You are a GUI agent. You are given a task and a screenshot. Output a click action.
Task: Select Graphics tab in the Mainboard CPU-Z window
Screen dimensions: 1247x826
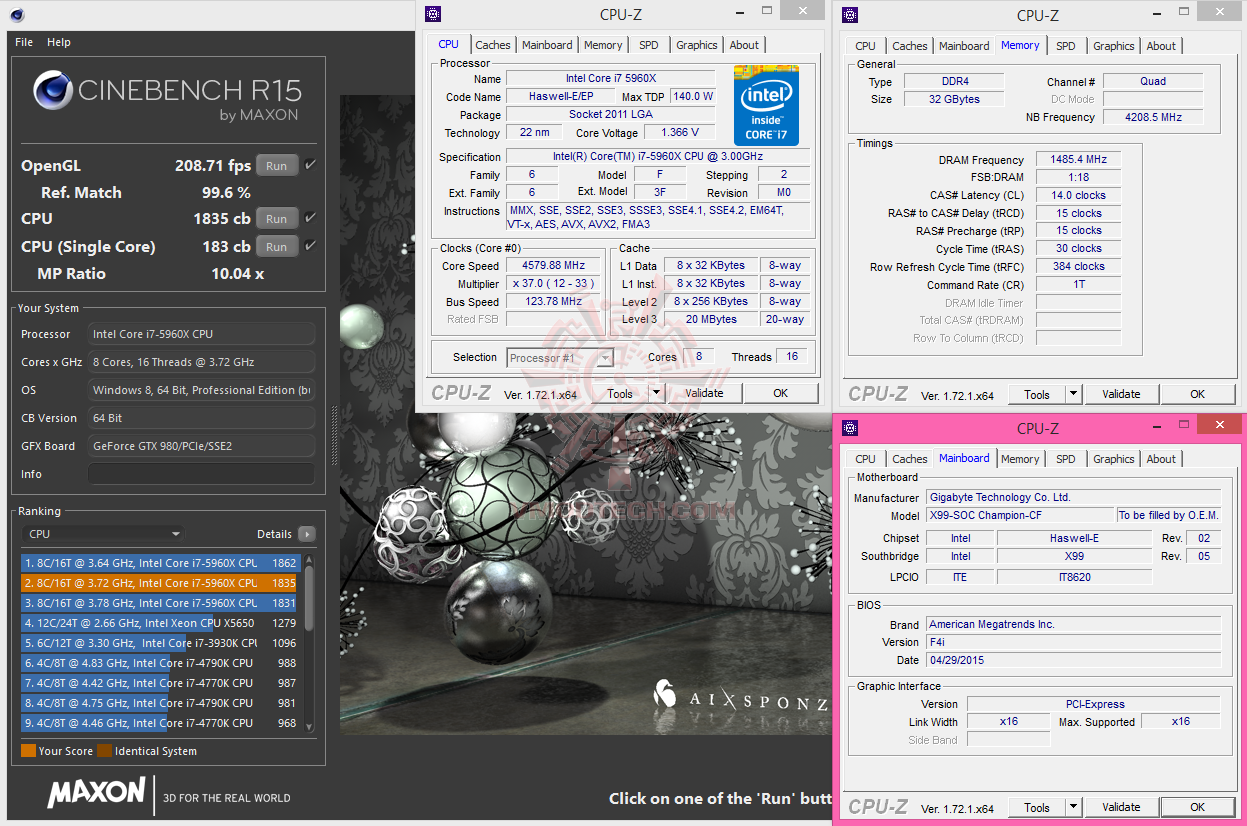[x=1114, y=459]
